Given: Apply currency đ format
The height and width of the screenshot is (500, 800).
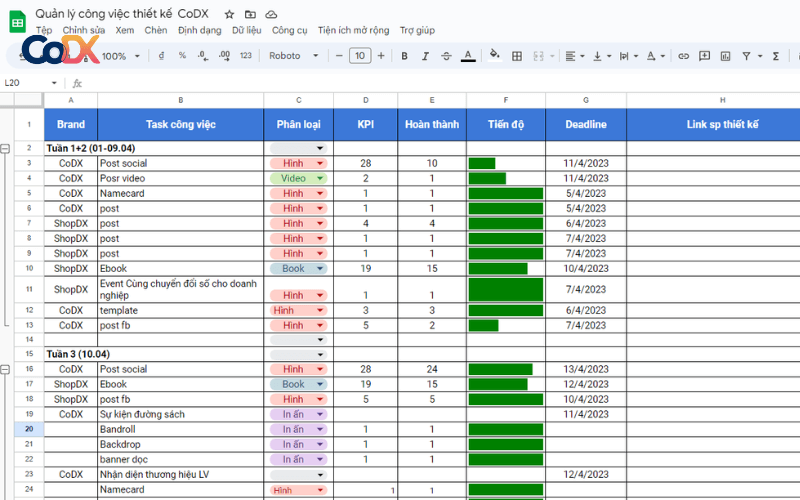Looking at the screenshot, I should (x=162, y=56).
